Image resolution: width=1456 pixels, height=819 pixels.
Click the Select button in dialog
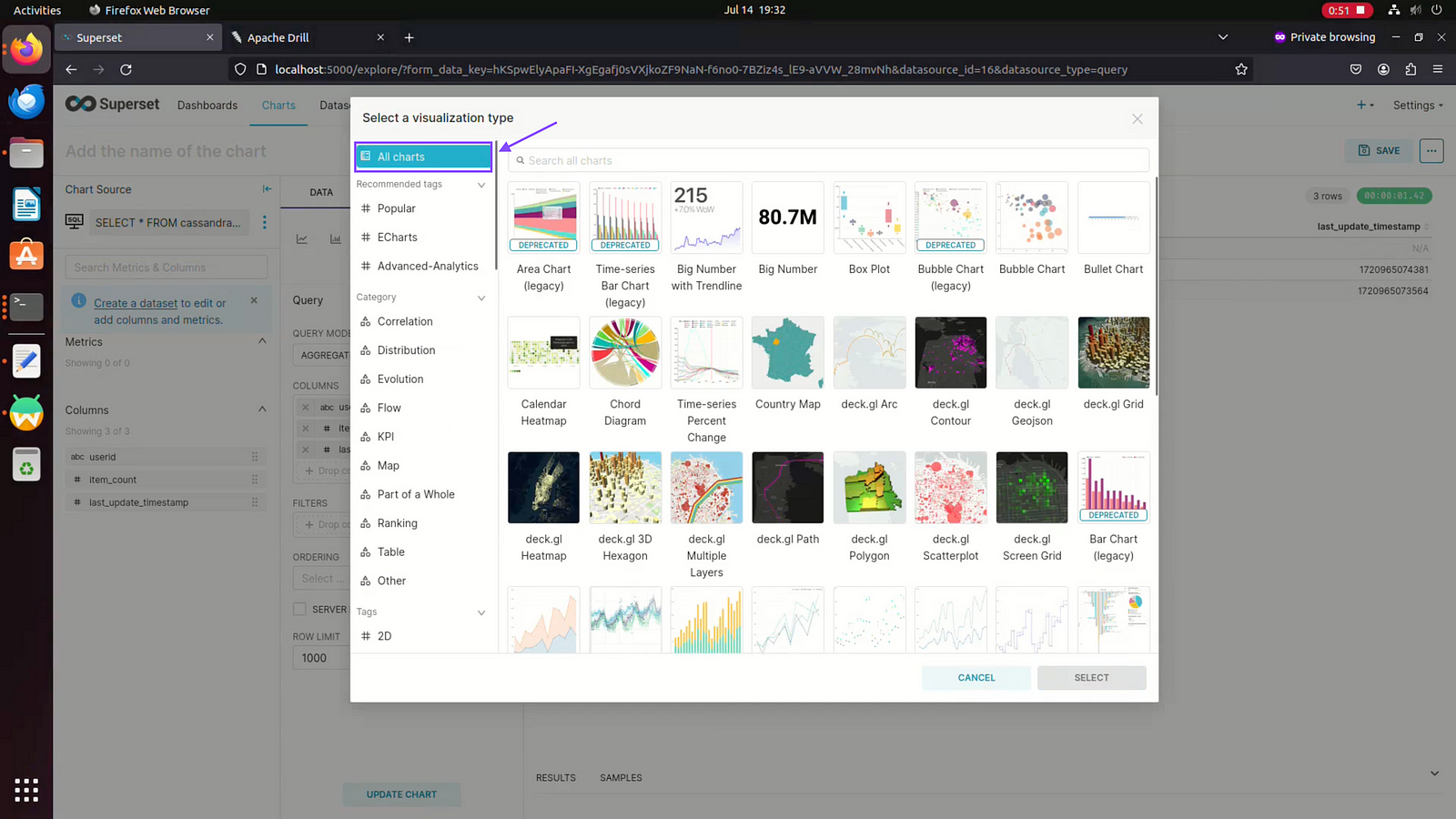(x=1091, y=678)
